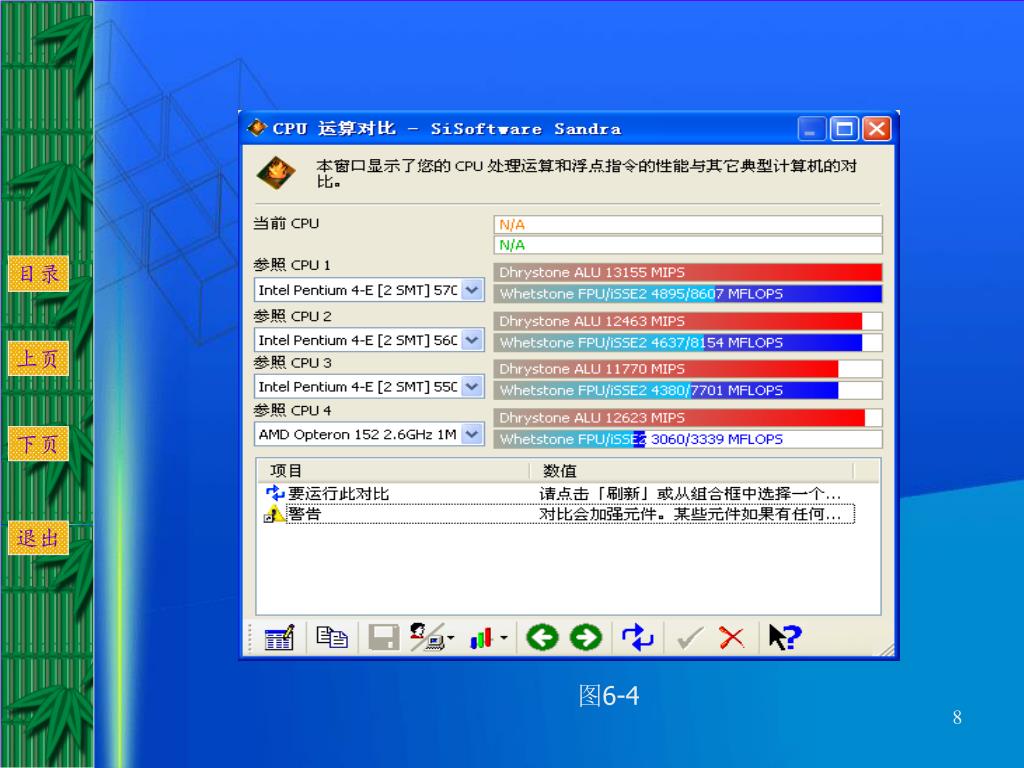This screenshot has height=768, width=1024.
Task: Click the Dhrystone ALU 11770 MIPS bar
Action: [688, 369]
